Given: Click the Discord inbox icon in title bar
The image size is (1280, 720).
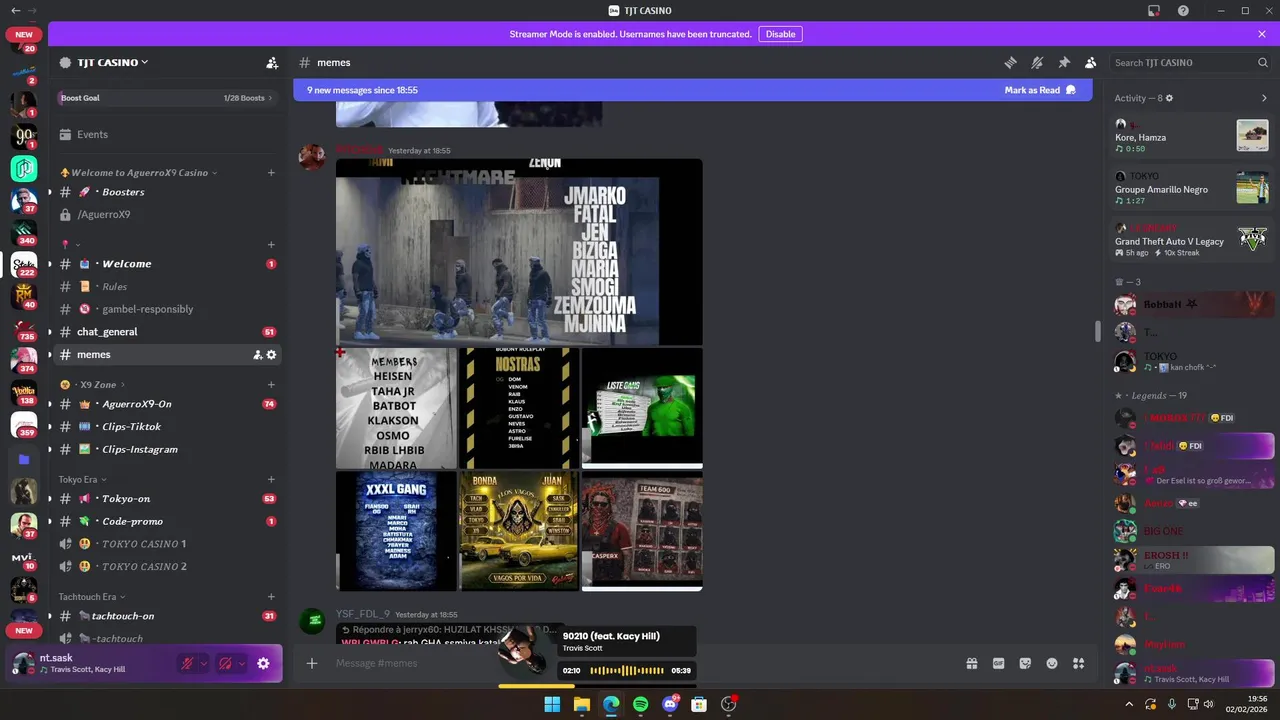Looking at the screenshot, I should (x=1153, y=11).
